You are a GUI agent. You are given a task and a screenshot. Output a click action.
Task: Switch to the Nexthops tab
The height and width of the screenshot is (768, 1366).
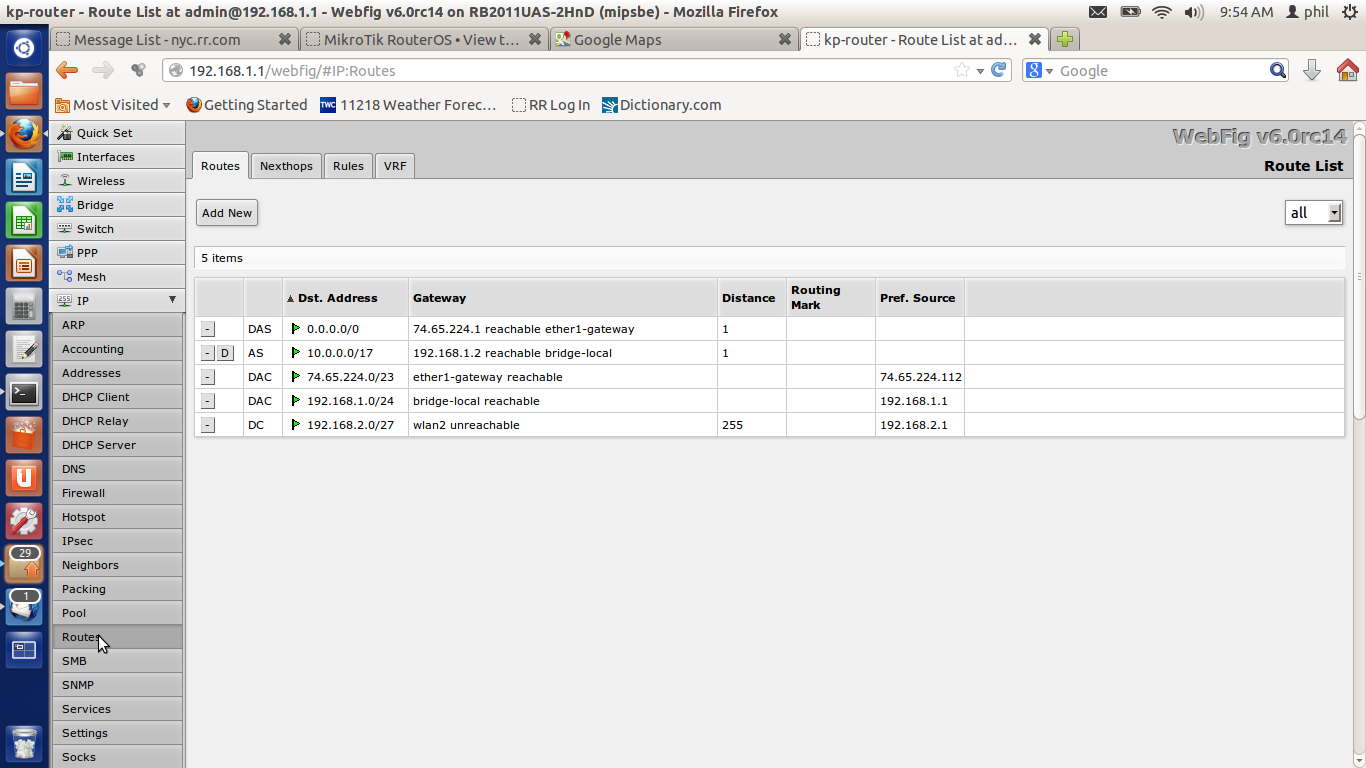click(x=286, y=166)
